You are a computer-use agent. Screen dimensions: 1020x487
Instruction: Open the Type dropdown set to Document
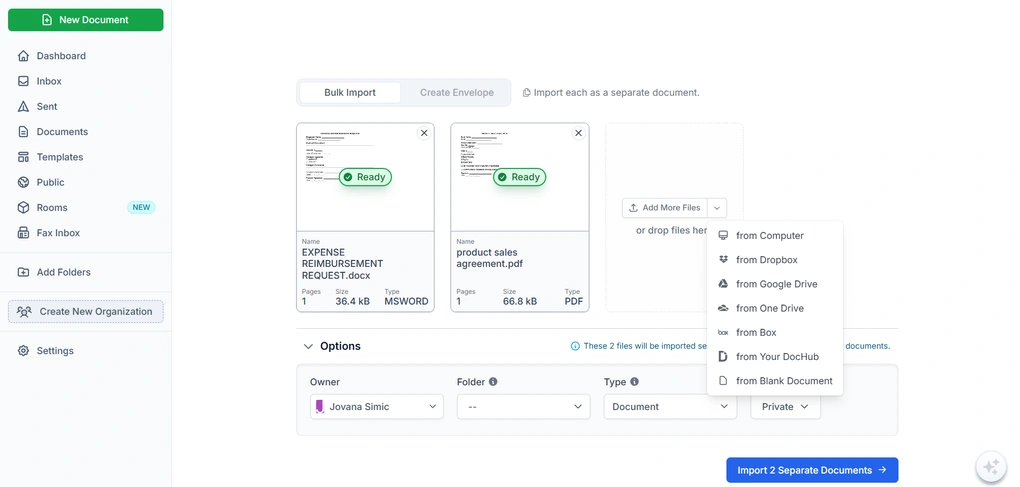[x=670, y=406]
